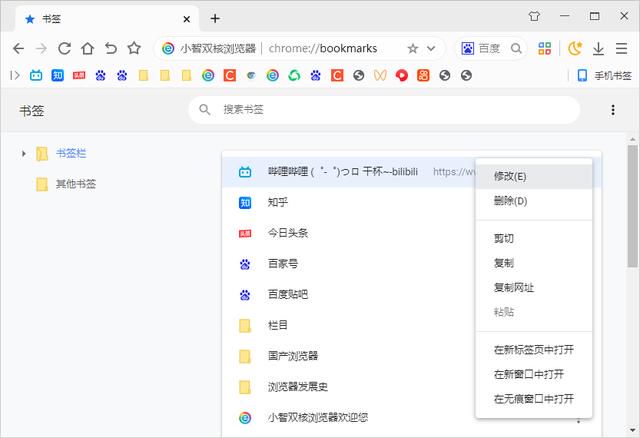Choose 删除(D) from the context menu
Viewport: 640px width, 438px height.
(x=534, y=201)
